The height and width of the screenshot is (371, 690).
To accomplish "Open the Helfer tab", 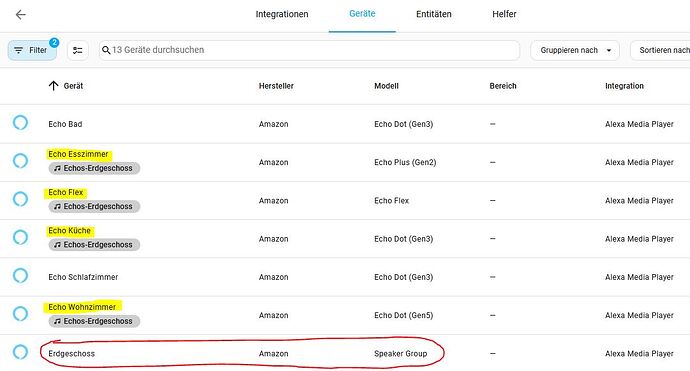I will (x=504, y=14).
